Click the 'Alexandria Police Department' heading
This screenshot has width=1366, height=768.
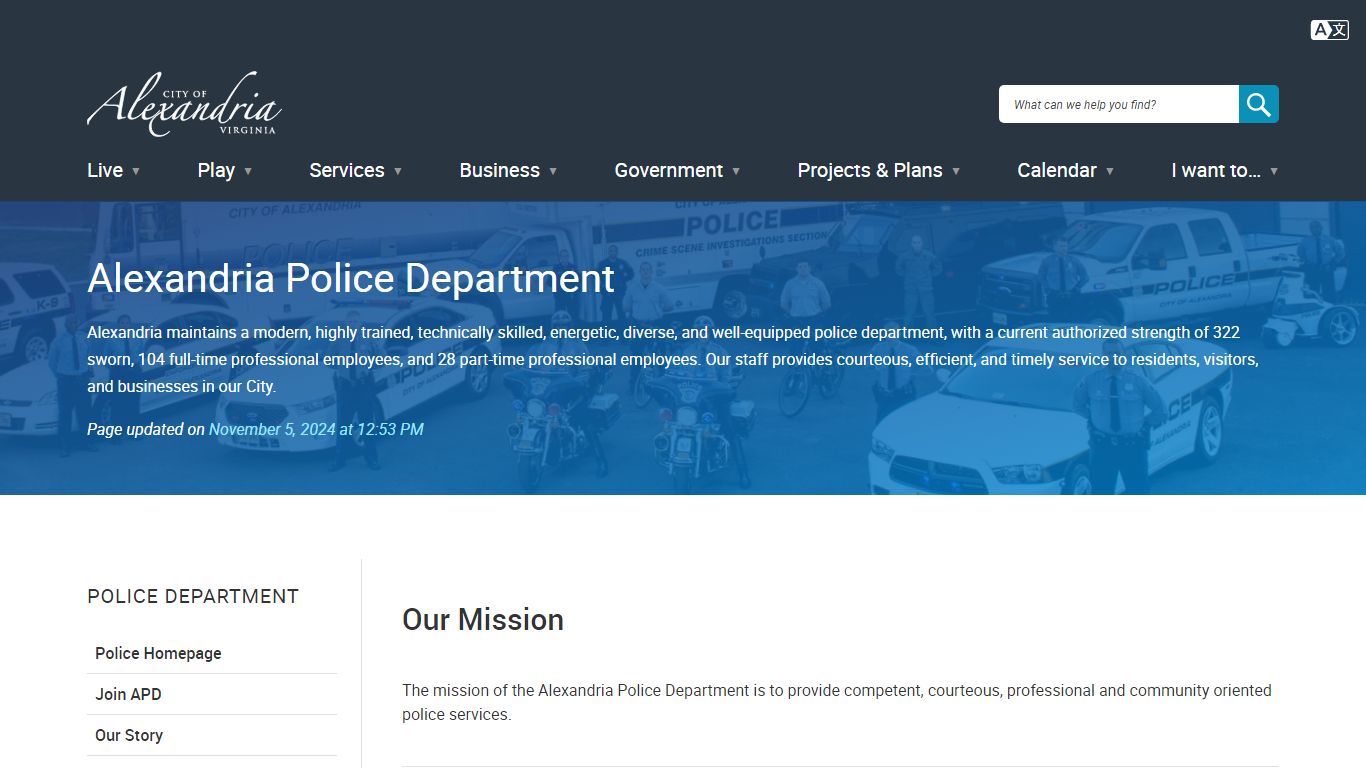click(x=351, y=278)
